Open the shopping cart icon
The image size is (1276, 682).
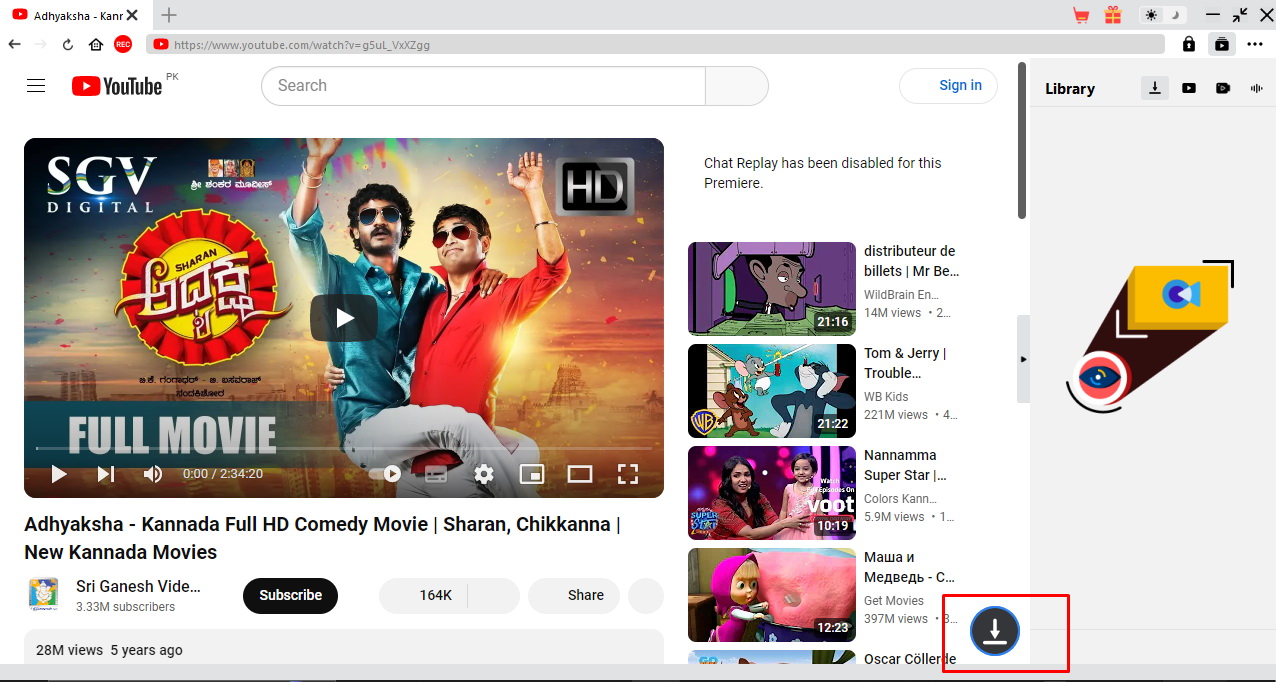pos(1081,15)
